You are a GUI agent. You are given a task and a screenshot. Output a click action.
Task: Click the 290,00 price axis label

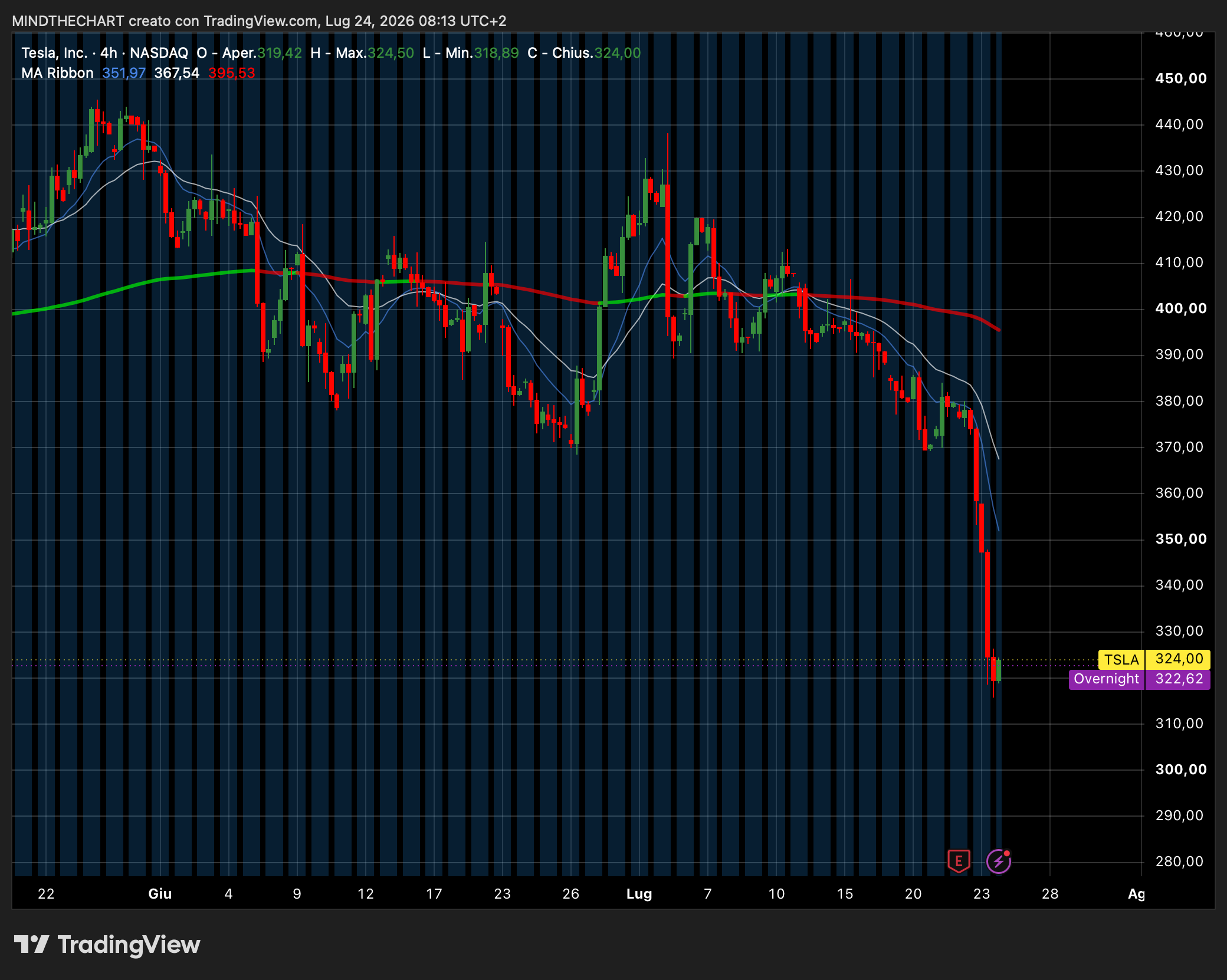(x=1179, y=815)
